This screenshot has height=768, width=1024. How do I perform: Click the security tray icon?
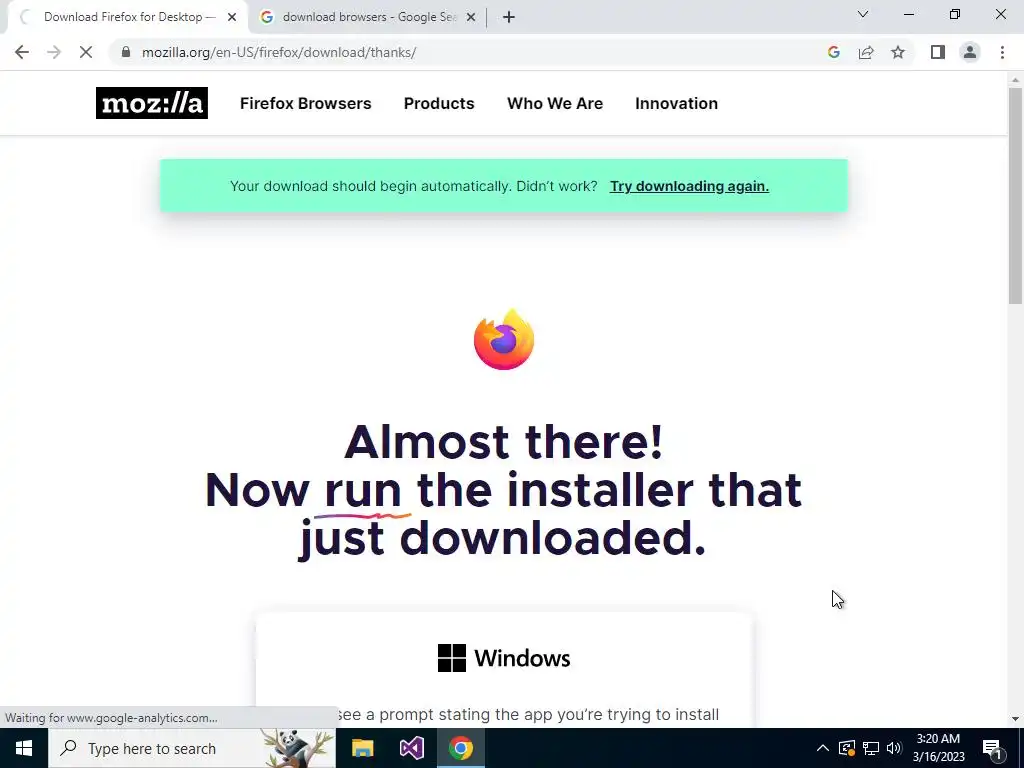pos(846,748)
